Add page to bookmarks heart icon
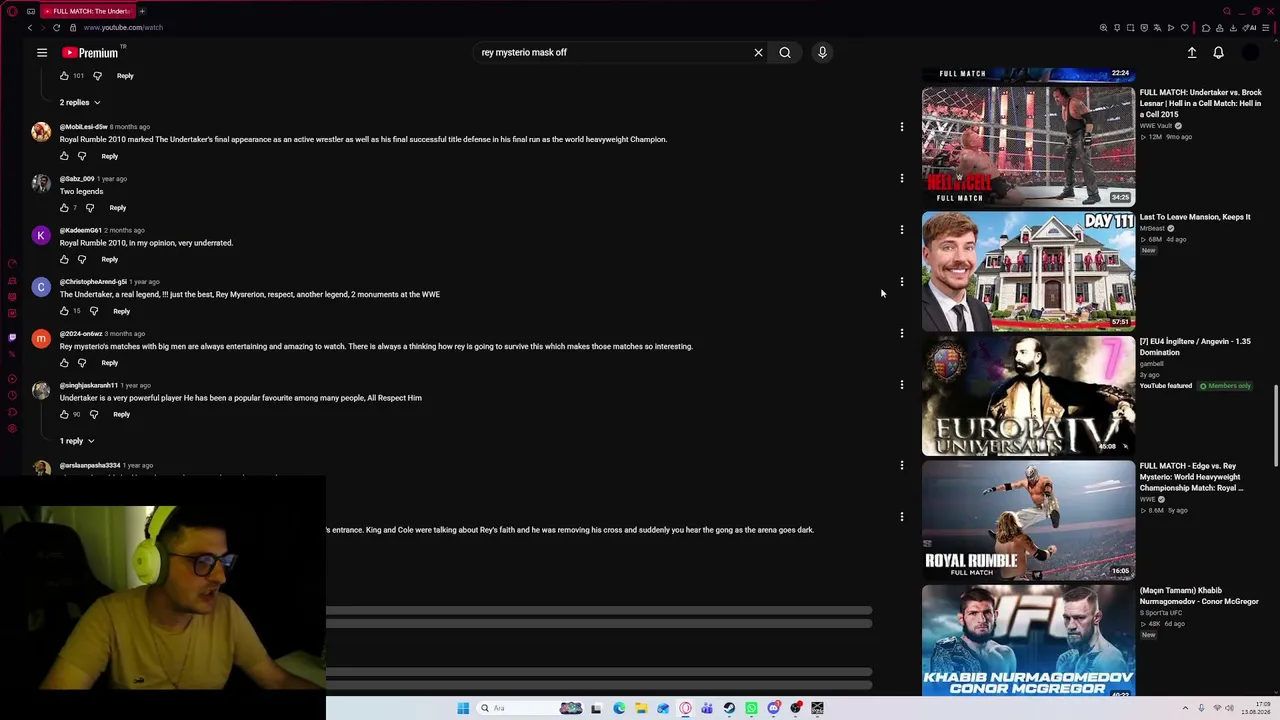The height and width of the screenshot is (720, 1280). coord(1185,27)
